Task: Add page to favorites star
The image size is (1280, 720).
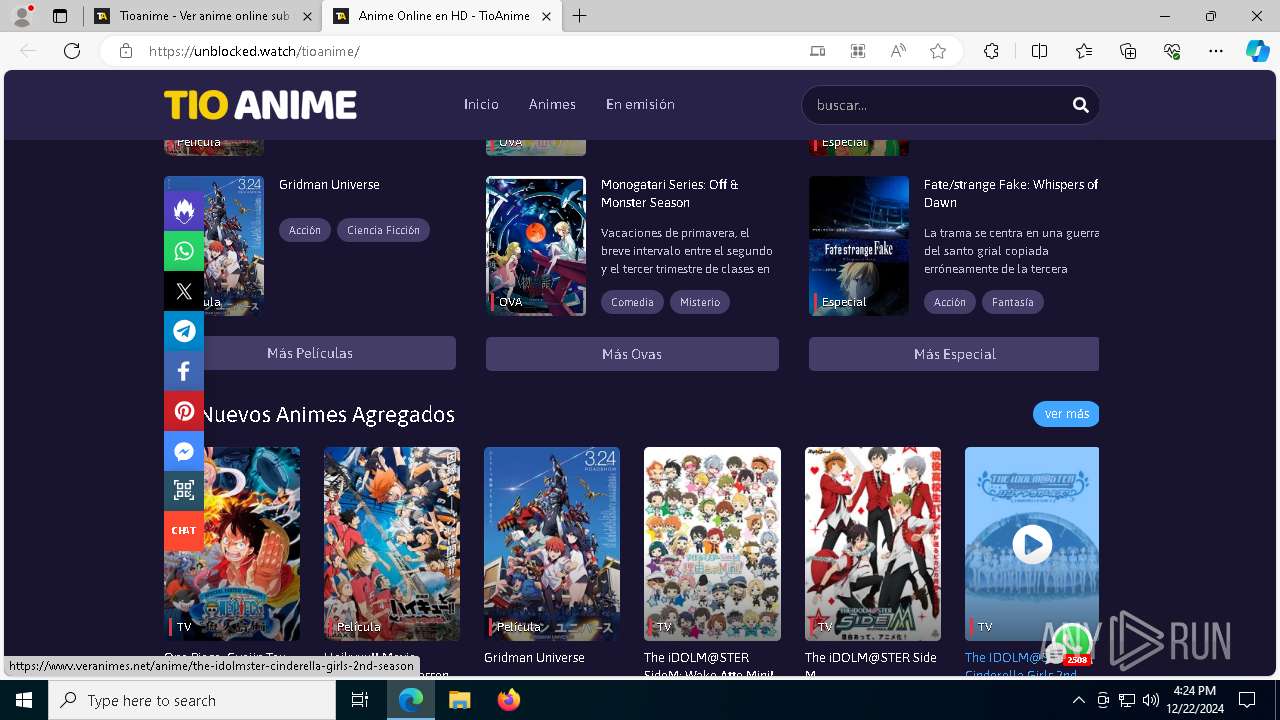Action: [x=938, y=51]
